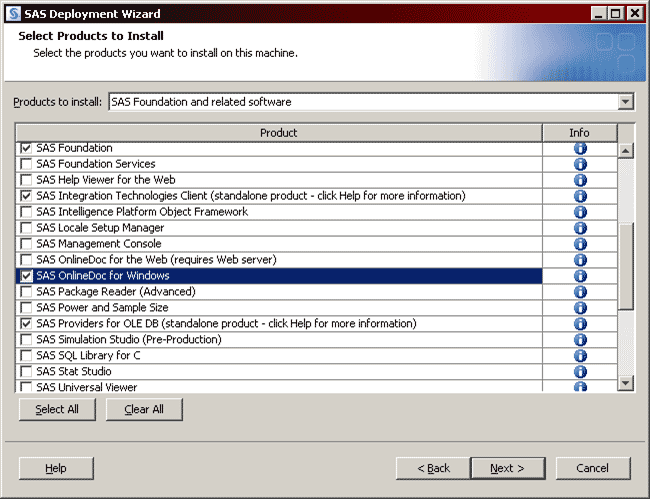Open info for SAS OnlineDoc for Windows
The image size is (650, 499).
[x=580, y=276]
